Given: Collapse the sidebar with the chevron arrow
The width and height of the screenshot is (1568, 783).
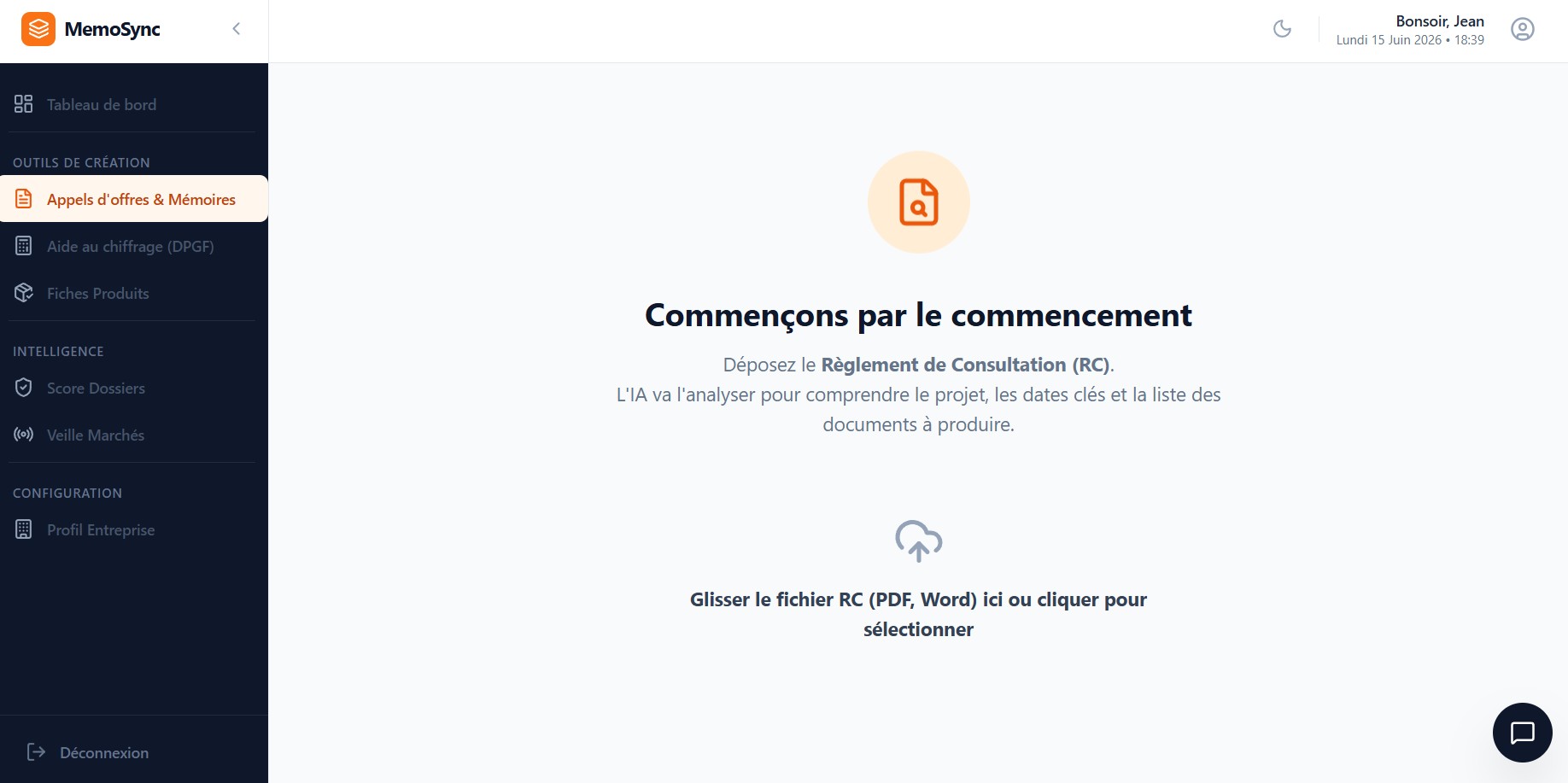Looking at the screenshot, I should [237, 29].
